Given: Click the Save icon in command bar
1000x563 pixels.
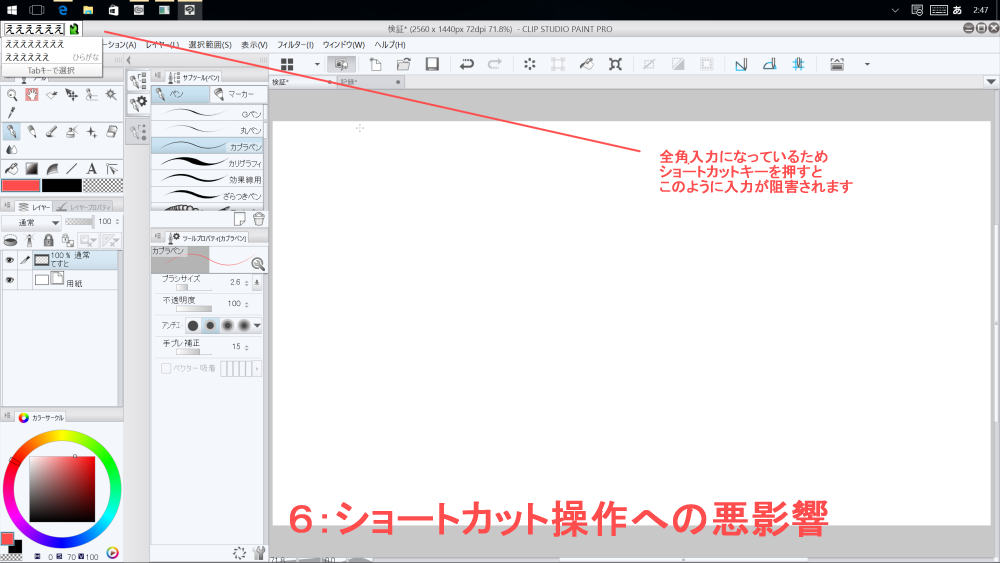Looking at the screenshot, I should coord(432,64).
